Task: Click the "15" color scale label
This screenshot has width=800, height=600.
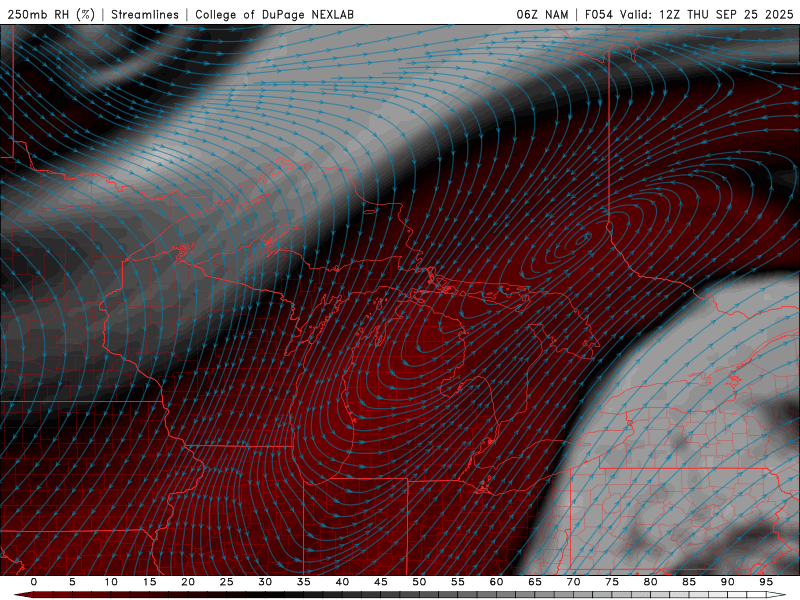Action: [x=149, y=582]
